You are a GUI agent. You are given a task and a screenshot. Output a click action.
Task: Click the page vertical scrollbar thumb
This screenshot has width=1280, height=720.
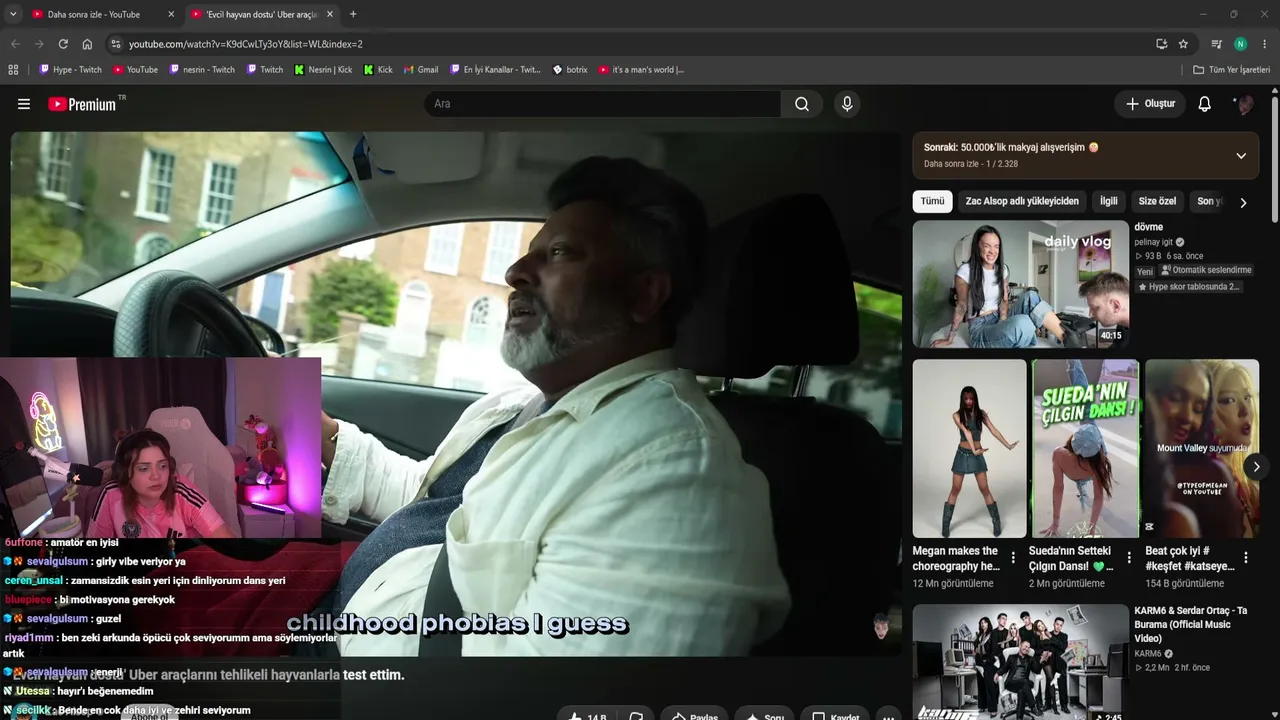(1275, 158)
